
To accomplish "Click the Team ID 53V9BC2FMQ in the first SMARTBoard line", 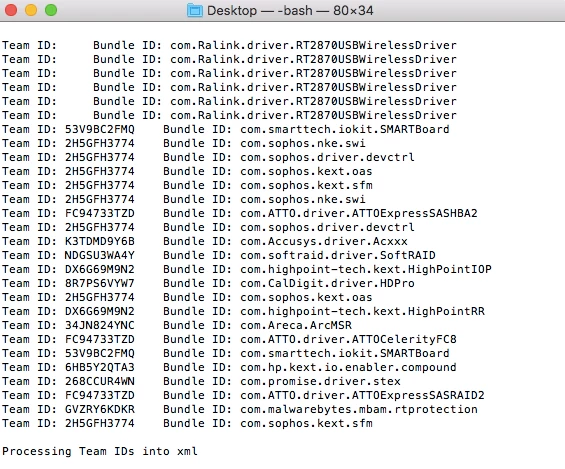I will tap(100, 129).
